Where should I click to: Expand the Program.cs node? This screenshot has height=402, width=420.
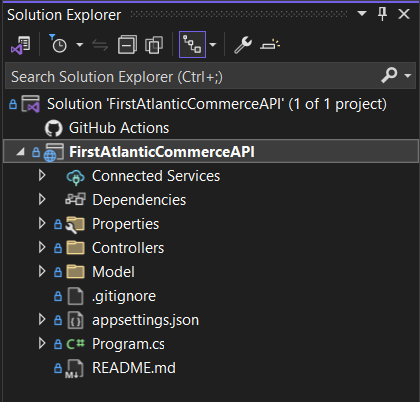click(x=42, y=344)
